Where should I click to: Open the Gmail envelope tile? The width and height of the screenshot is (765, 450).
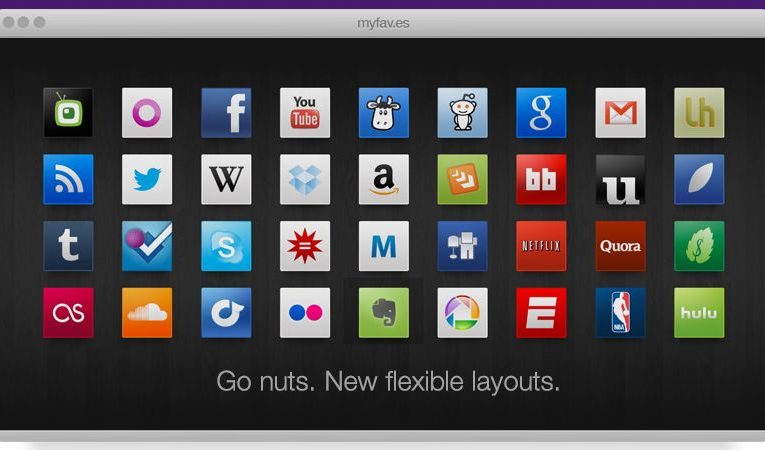pos(621,113)
